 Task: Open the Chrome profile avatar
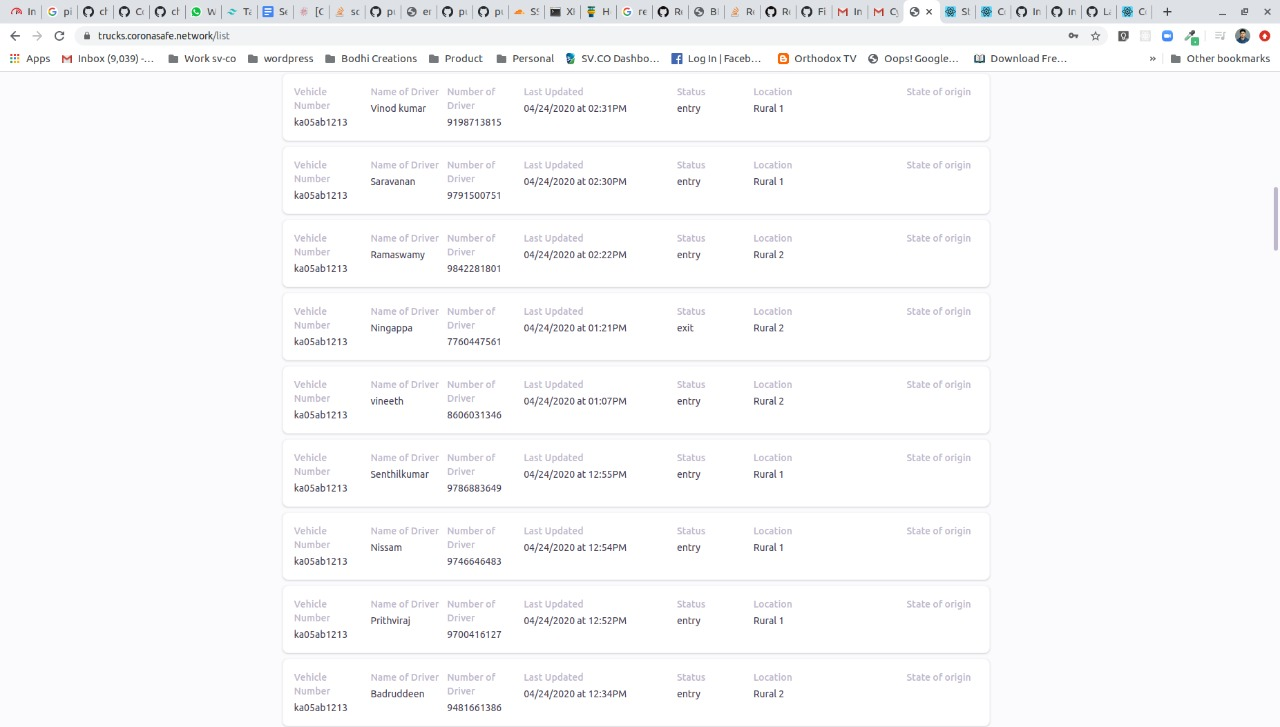(x=1243, y=35)
